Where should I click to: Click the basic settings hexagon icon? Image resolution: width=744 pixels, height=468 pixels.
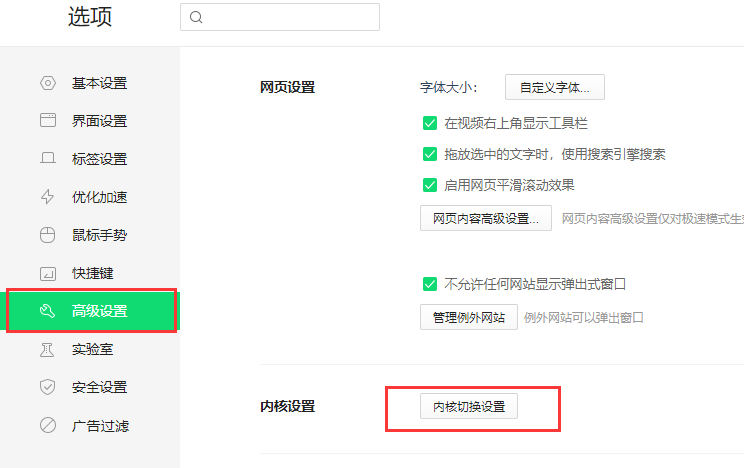click(47, 83)
